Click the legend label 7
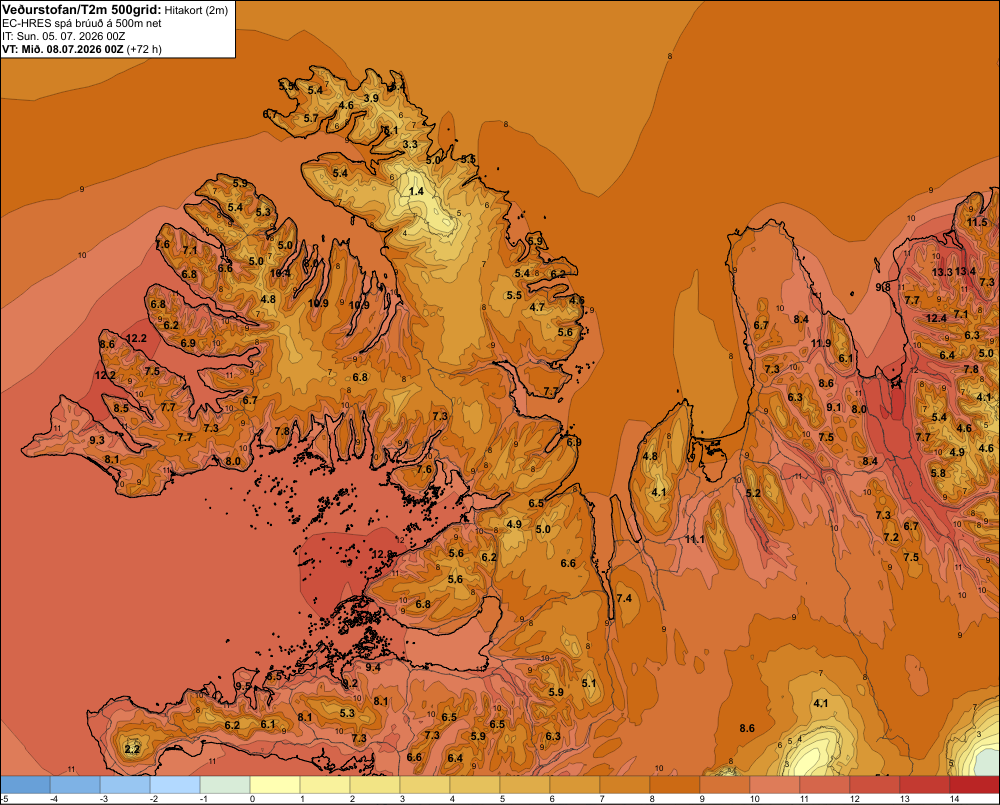Screen dimensions: 1000x805 point(602,799)
